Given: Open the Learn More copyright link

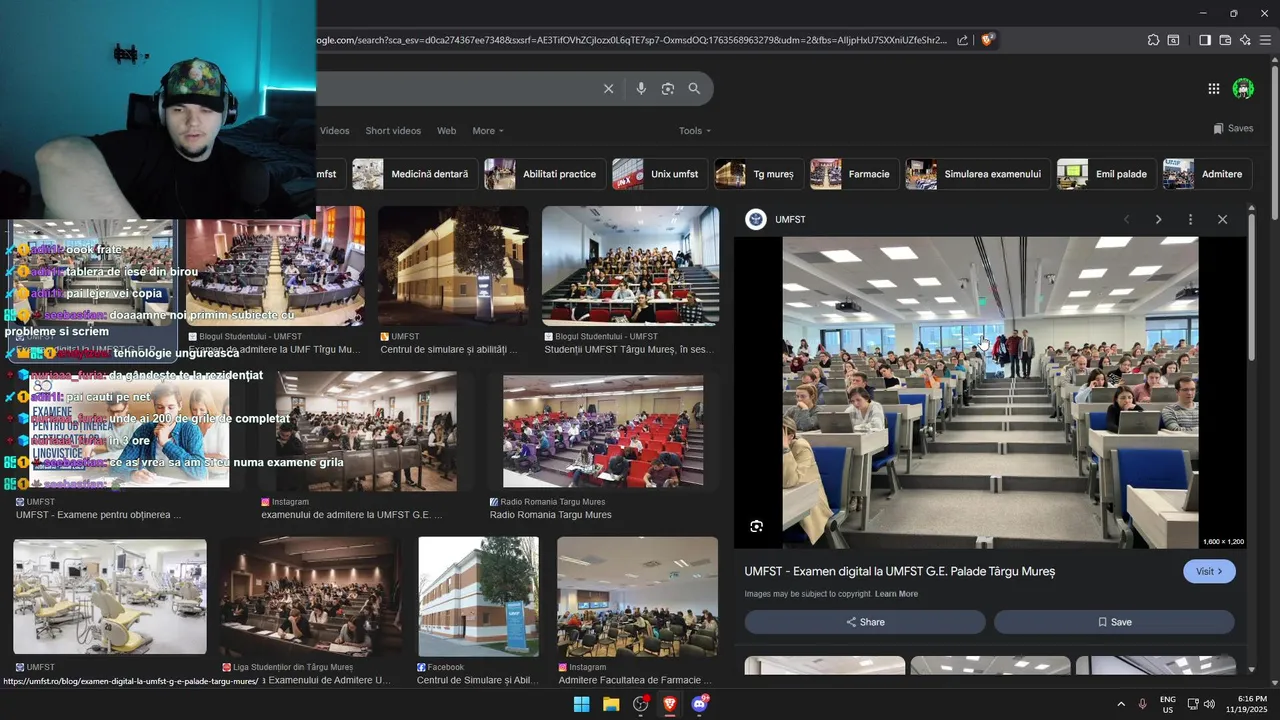Looking at the screenshot, I should 896,594.
